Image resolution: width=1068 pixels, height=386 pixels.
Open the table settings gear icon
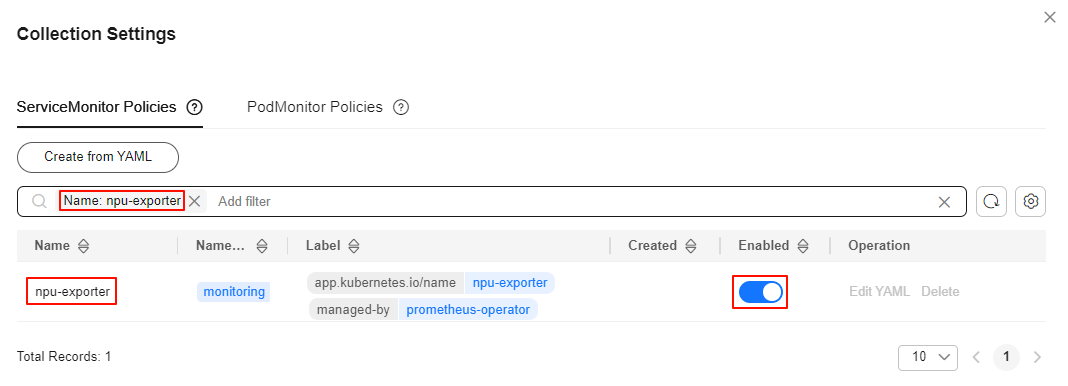point(1031,202)
